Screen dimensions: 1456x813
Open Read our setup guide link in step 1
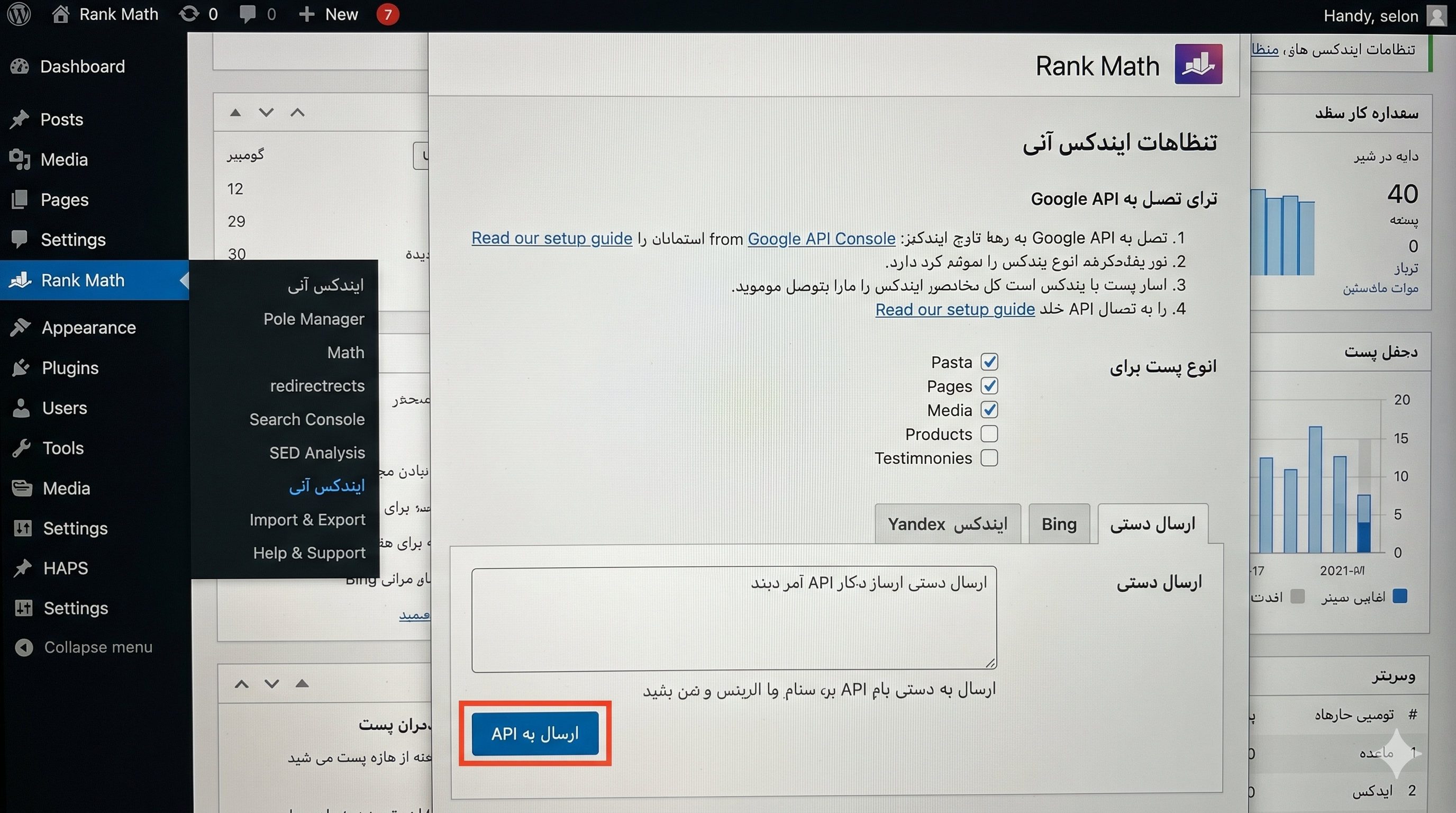552,239
